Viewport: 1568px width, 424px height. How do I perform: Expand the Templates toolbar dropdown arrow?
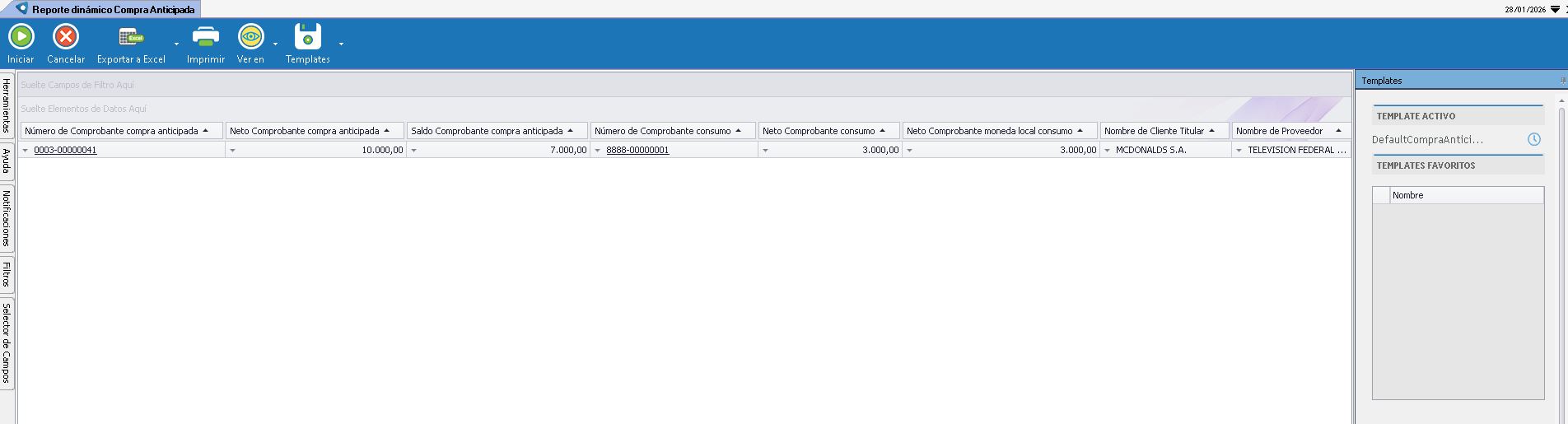pos(341,44)
